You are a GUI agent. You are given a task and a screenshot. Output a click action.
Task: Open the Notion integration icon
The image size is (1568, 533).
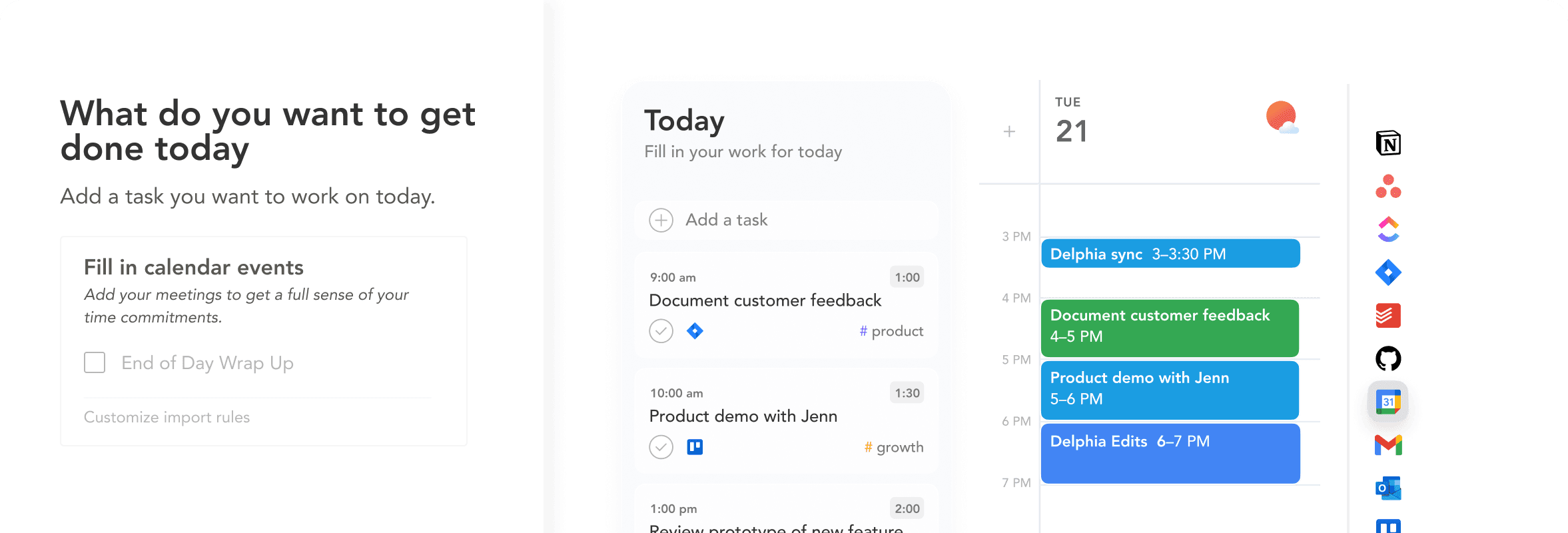[1388, 143]
